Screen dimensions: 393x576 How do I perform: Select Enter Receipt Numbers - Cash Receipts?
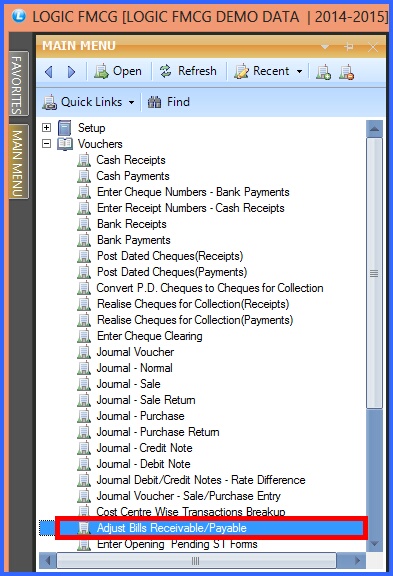pos(191,208)
